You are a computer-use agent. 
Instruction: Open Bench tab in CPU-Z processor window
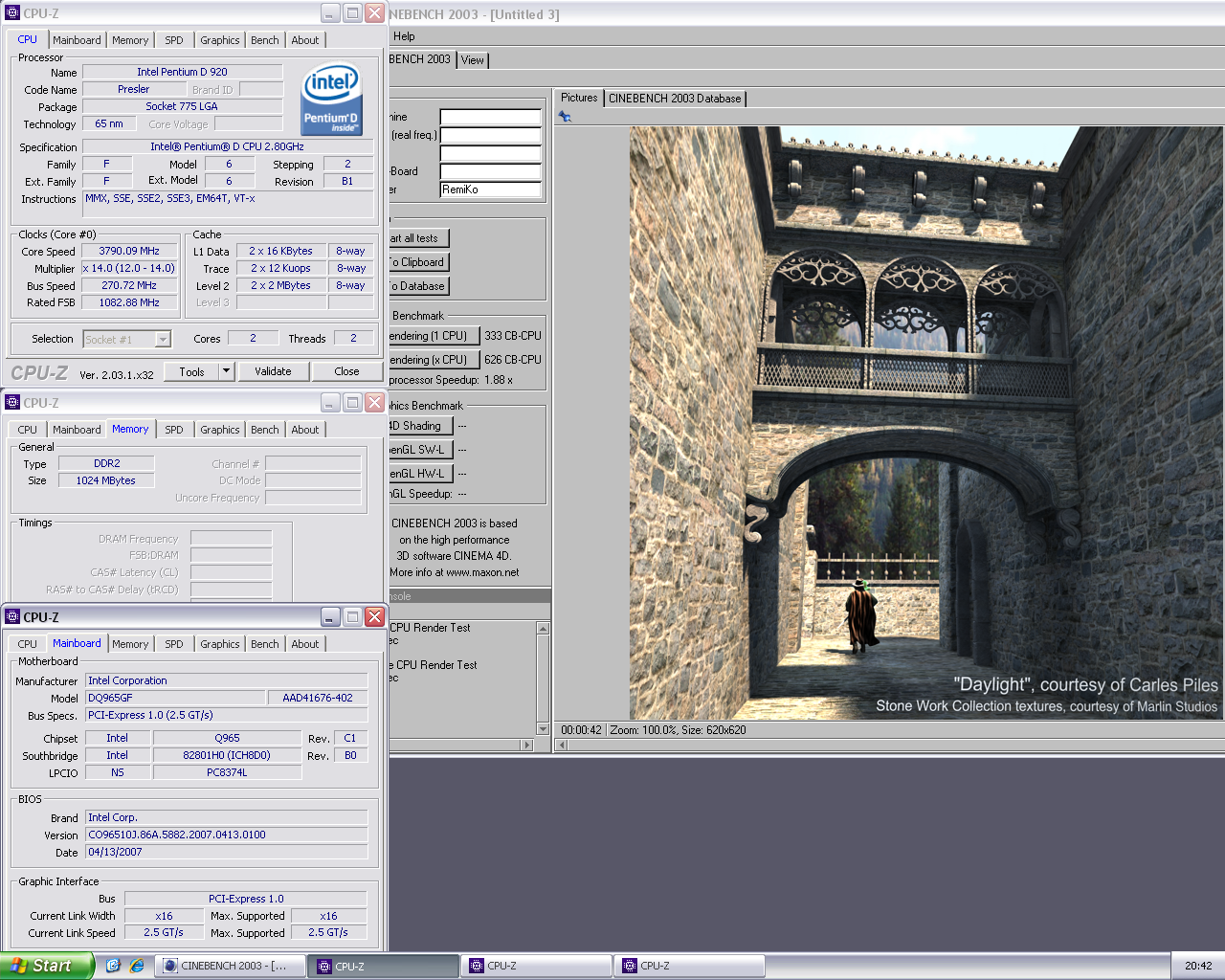click(265, 40)
